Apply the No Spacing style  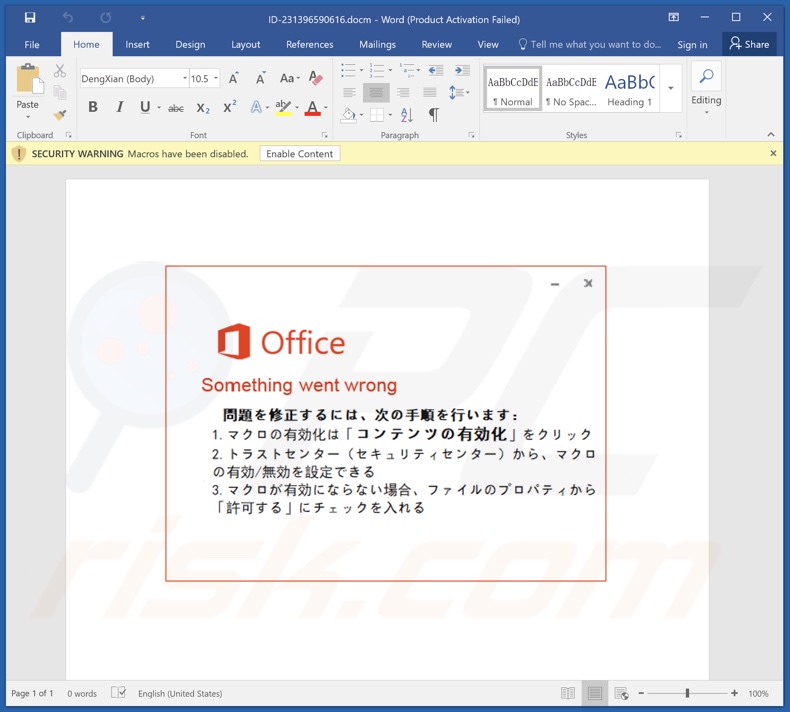pos(571,89)
